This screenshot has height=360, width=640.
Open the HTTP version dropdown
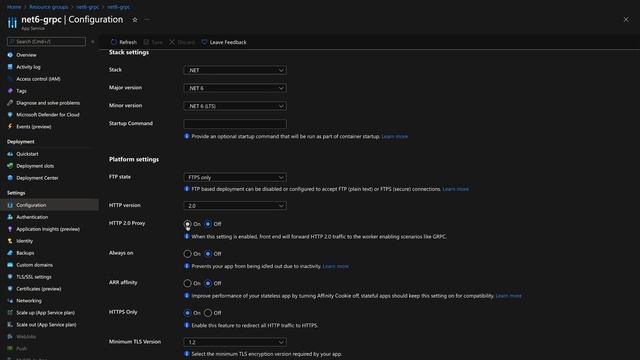[x=235, y=206]
